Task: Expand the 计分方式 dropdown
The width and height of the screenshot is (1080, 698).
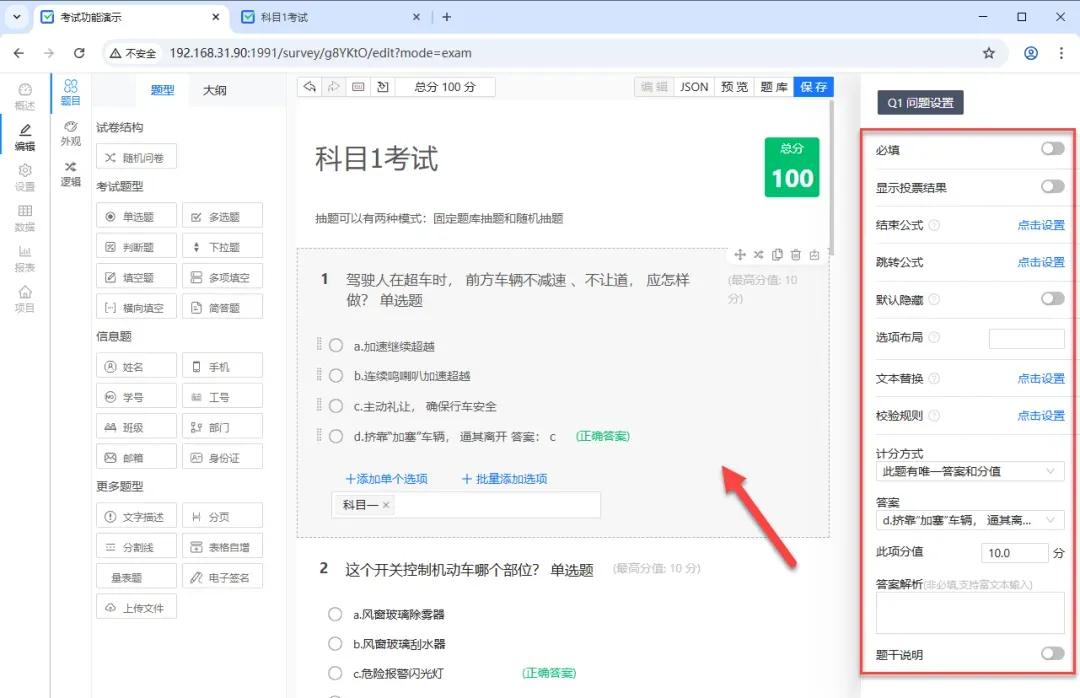Action: click(969, 471)
